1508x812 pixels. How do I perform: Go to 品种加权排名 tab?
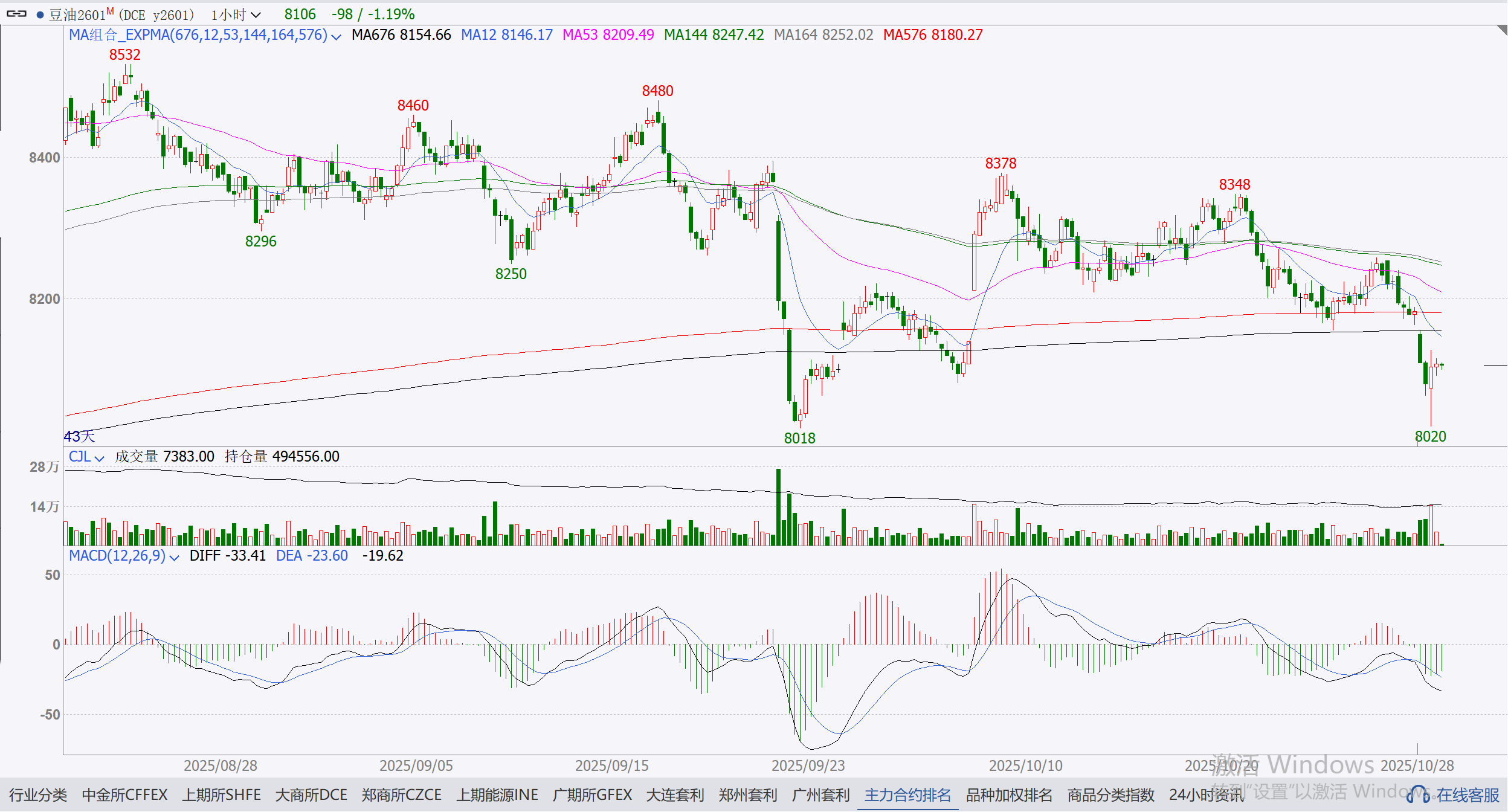coord(1009,794)
